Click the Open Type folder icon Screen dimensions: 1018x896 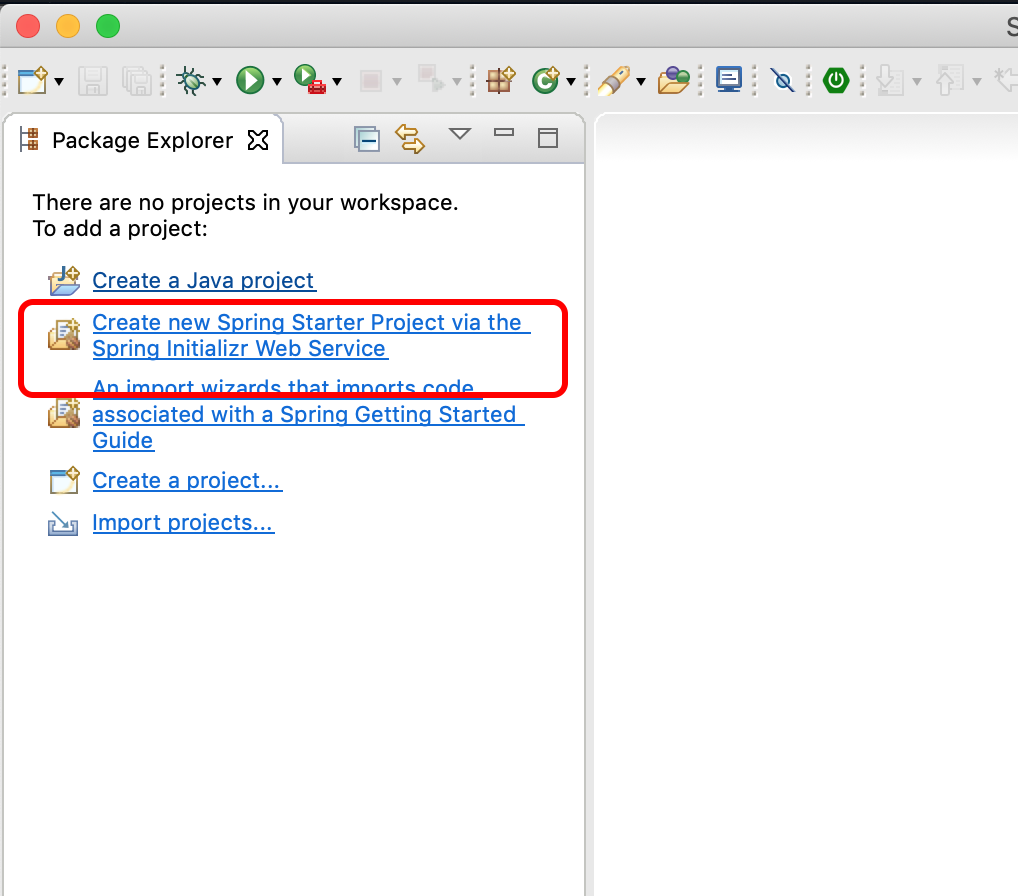[673, 81]
